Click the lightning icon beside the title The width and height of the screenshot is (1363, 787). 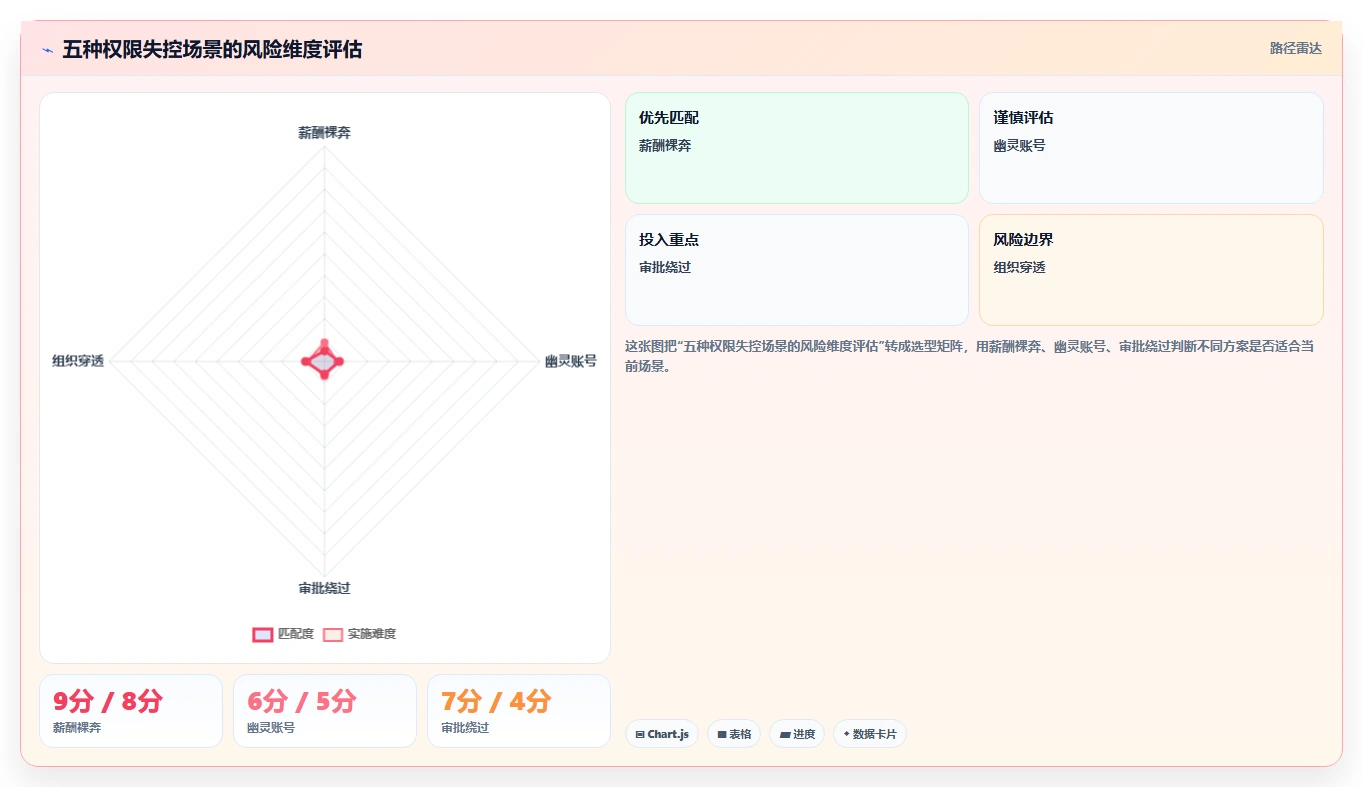(x=48, y=50)
